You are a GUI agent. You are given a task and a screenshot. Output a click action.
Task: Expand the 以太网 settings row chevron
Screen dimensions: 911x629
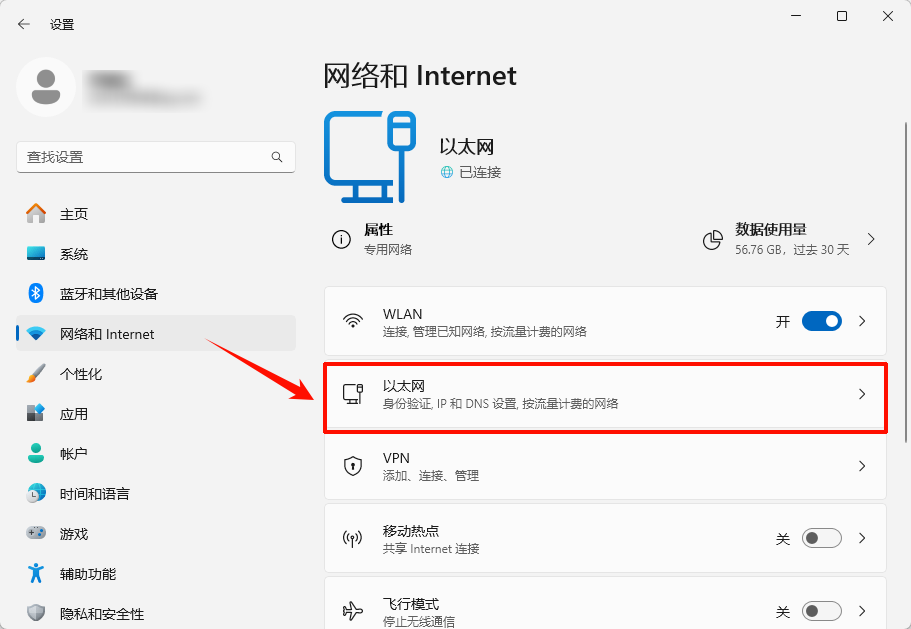tap(861, 396)
